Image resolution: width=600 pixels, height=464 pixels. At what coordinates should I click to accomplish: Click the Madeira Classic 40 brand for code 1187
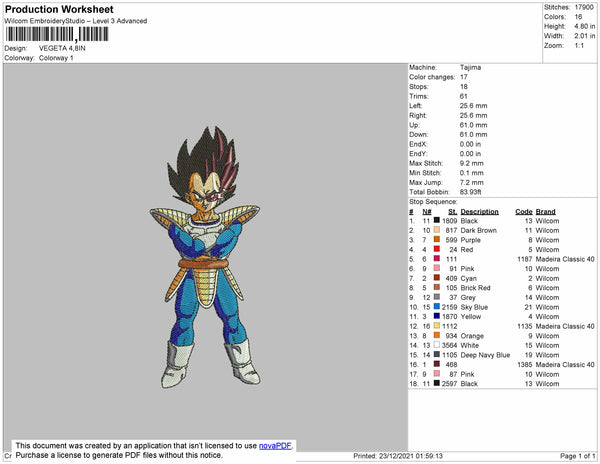point(565,259)
